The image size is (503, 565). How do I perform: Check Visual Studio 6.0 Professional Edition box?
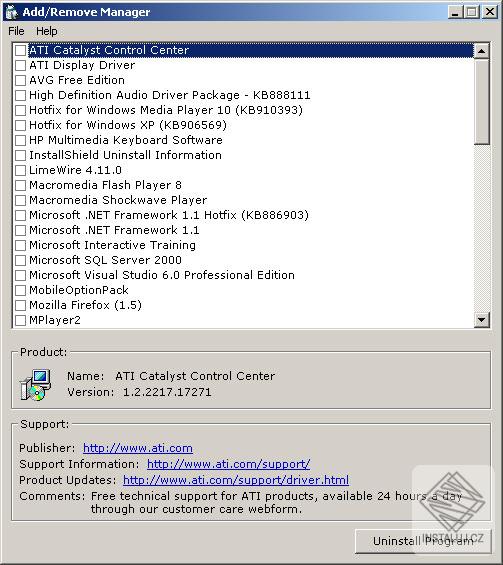[x=21, y=275]
